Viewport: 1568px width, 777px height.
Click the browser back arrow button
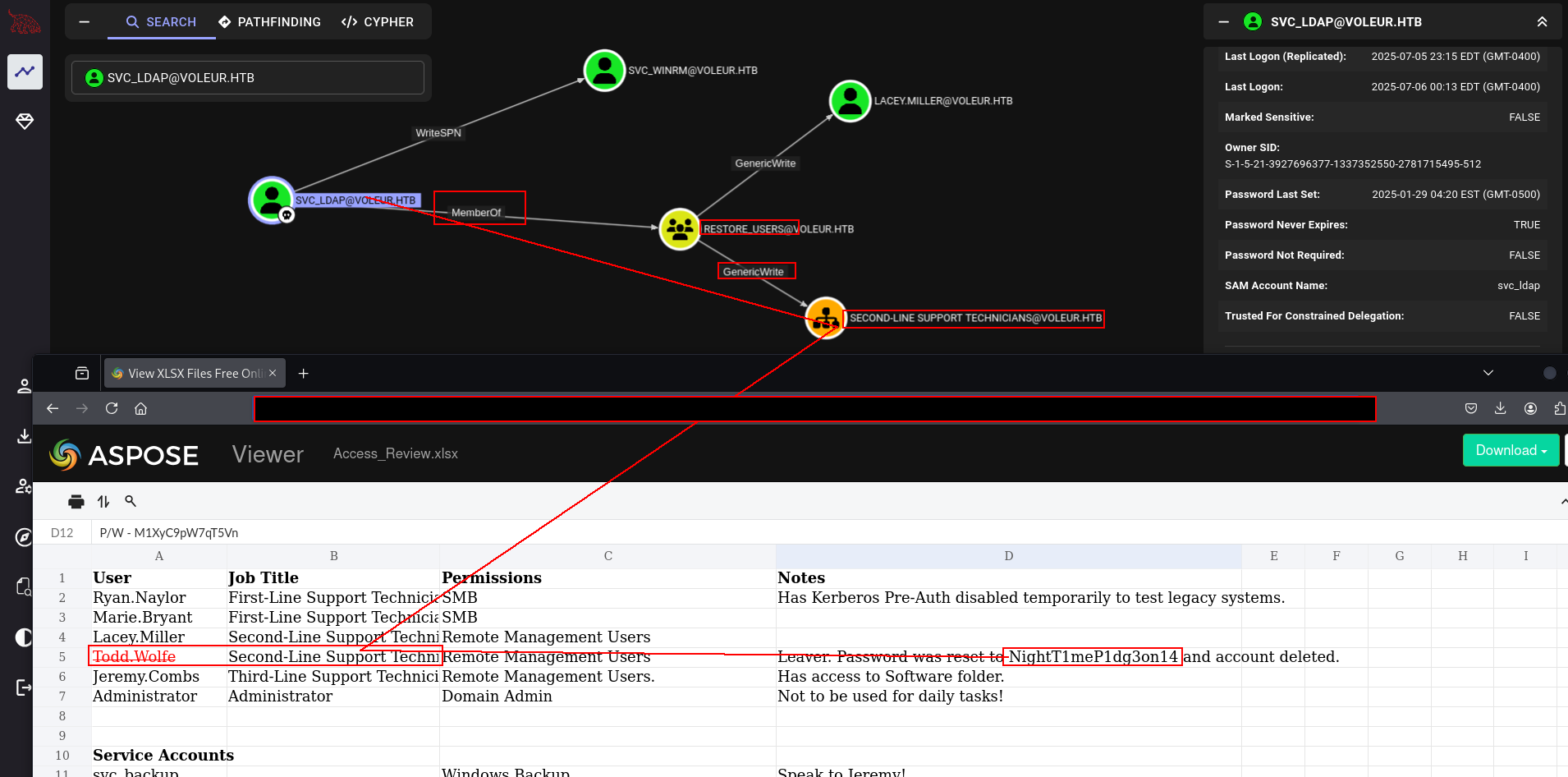(x=53, y=408)
